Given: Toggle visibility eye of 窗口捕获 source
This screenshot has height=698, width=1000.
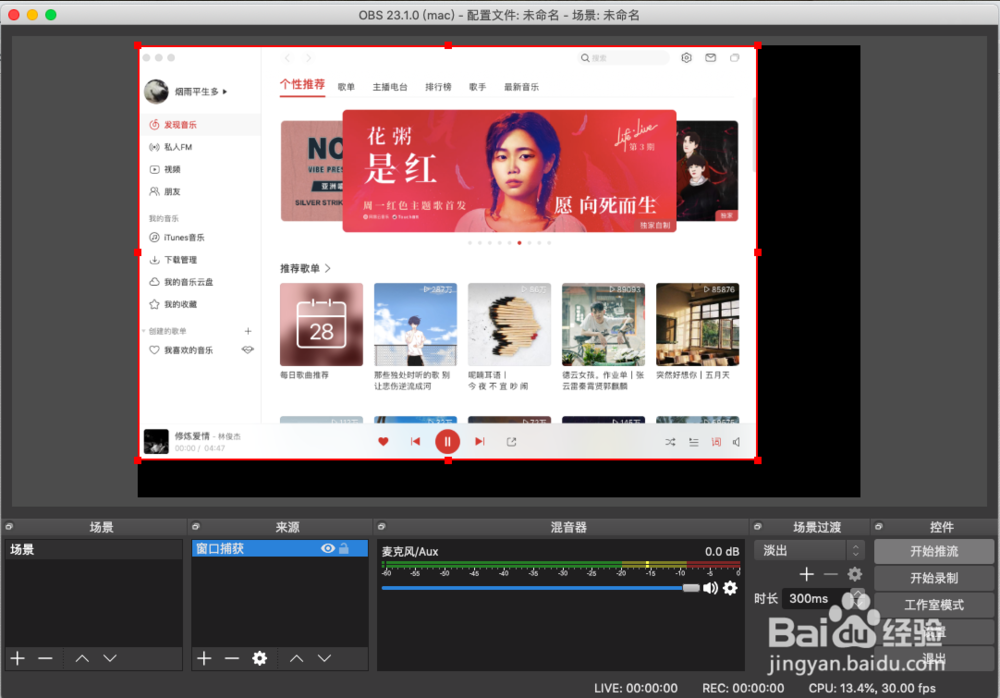Looking at the screenshot, I should 328,548.
